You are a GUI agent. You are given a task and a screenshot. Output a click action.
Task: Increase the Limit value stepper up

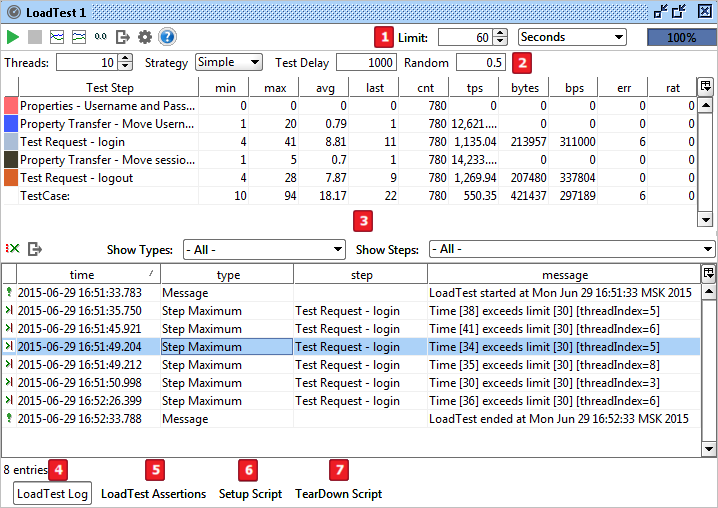tap(501, 33)
